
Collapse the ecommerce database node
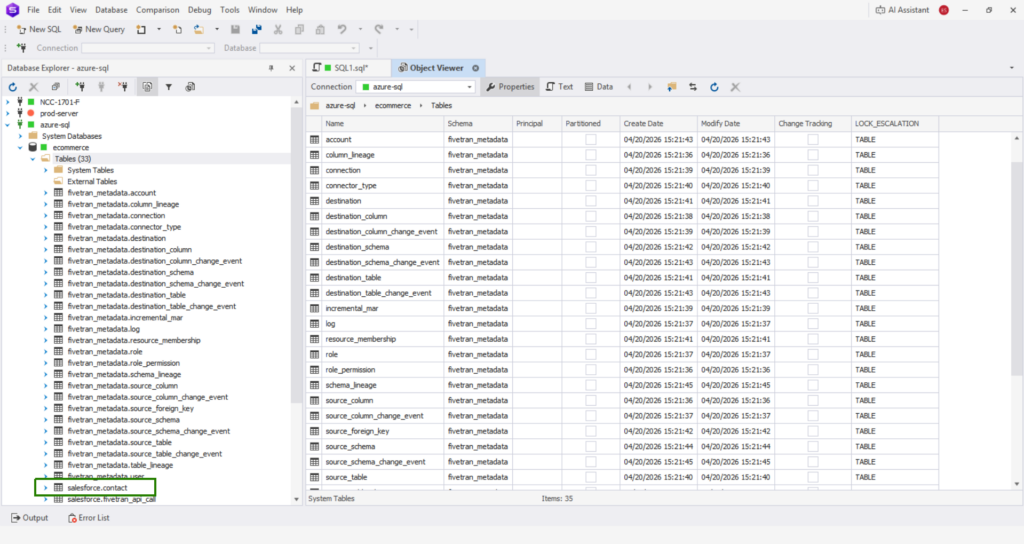click(19, 147)
